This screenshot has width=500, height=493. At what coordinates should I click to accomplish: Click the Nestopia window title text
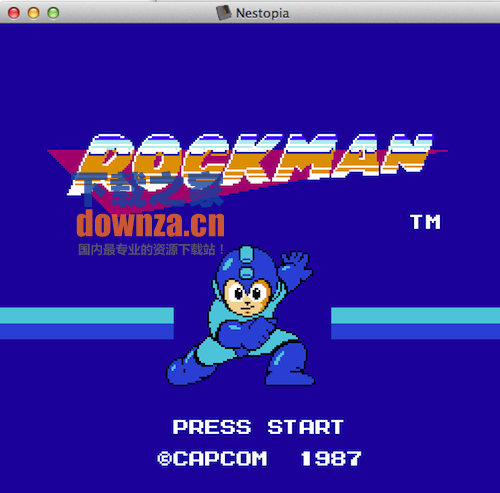pyautogui.click(x=262, y=13)
